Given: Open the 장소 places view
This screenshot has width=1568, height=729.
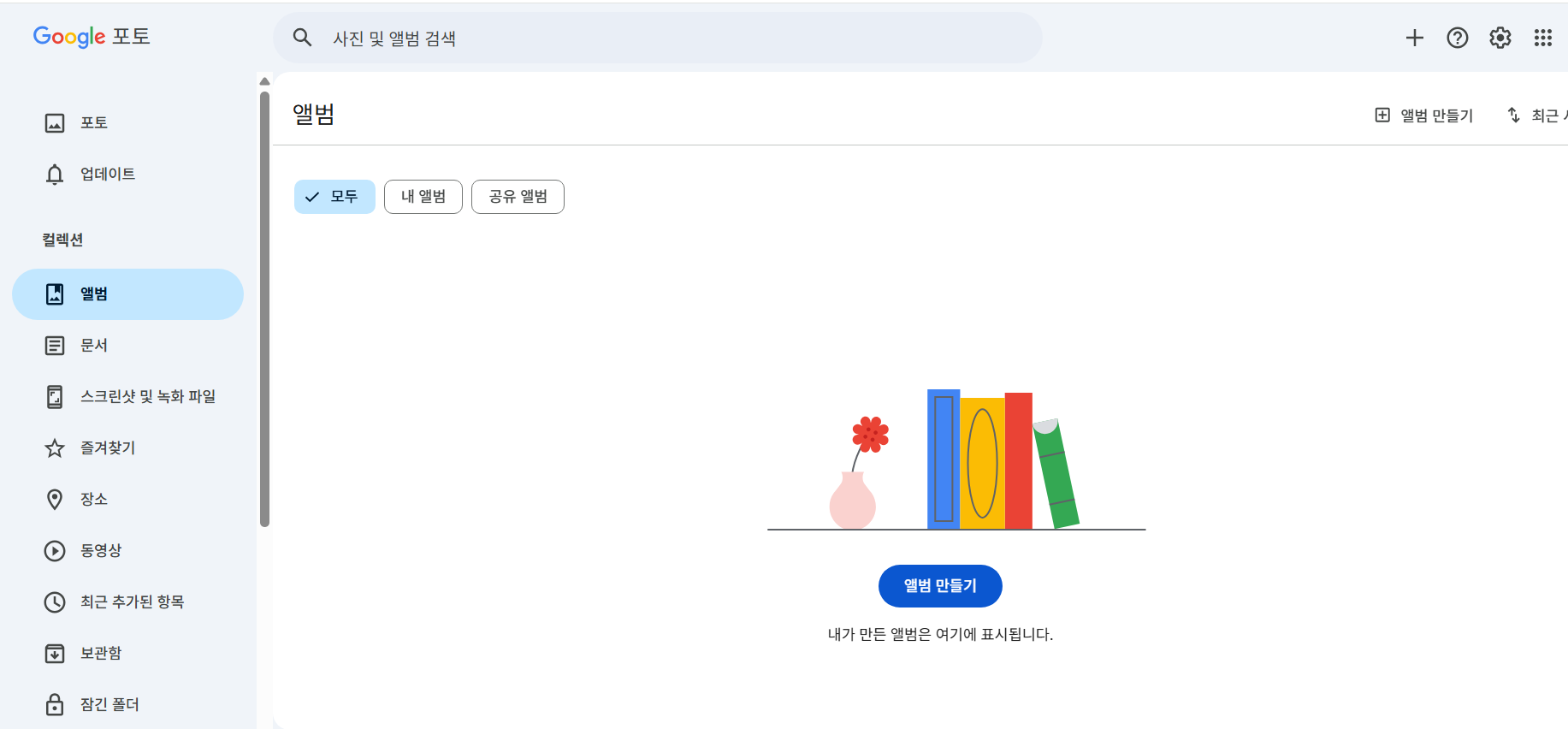Looking at the screenshot, I should click(x=93, y=499).
